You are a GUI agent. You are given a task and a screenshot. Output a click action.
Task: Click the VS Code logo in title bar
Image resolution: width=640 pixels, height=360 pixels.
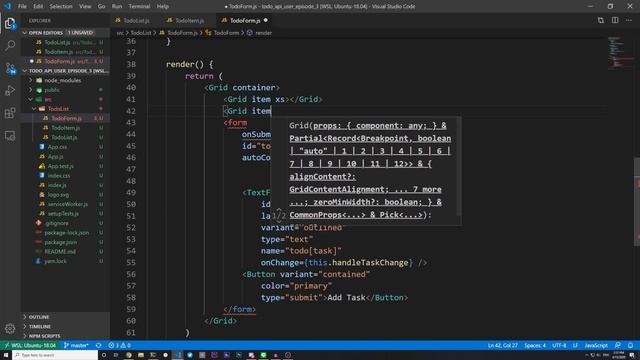7,6
